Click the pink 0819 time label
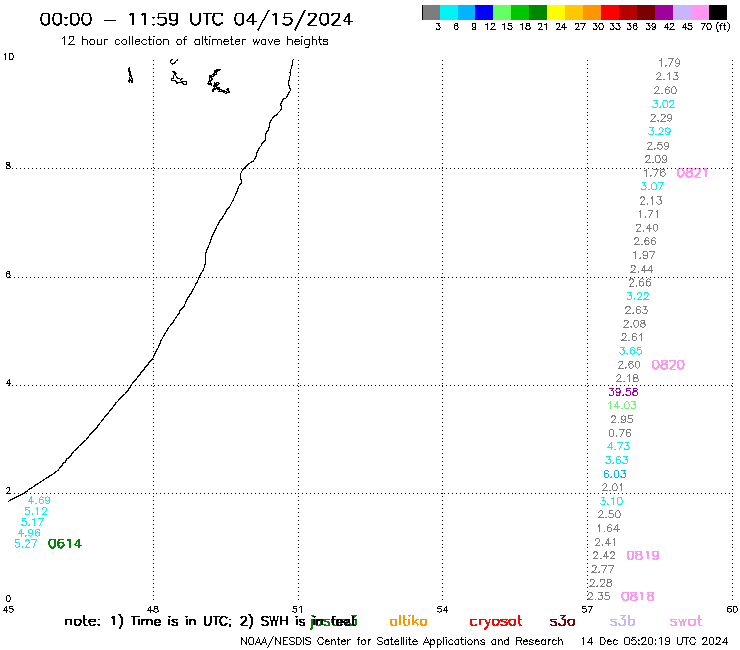 coord(643,556)
